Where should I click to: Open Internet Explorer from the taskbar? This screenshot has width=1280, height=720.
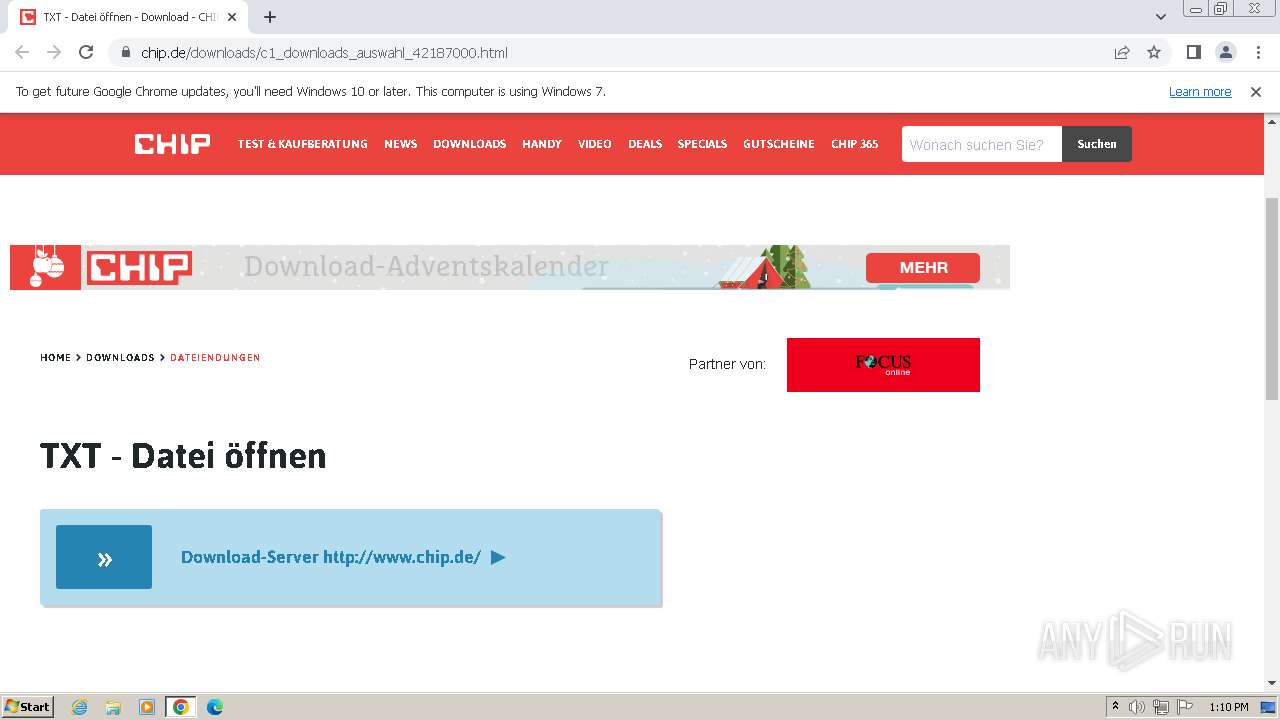(80, 707)
